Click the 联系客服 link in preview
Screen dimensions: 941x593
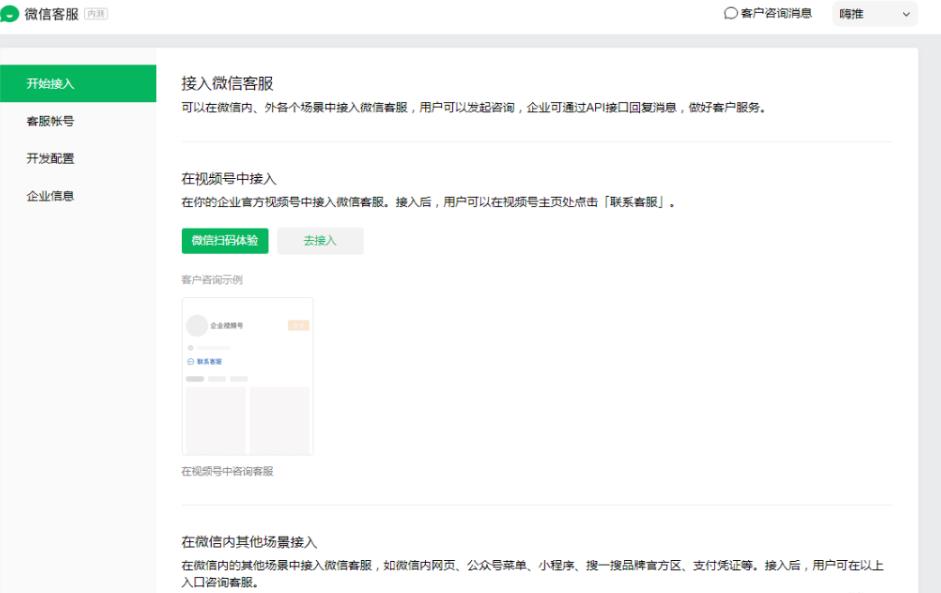point(205,361)
